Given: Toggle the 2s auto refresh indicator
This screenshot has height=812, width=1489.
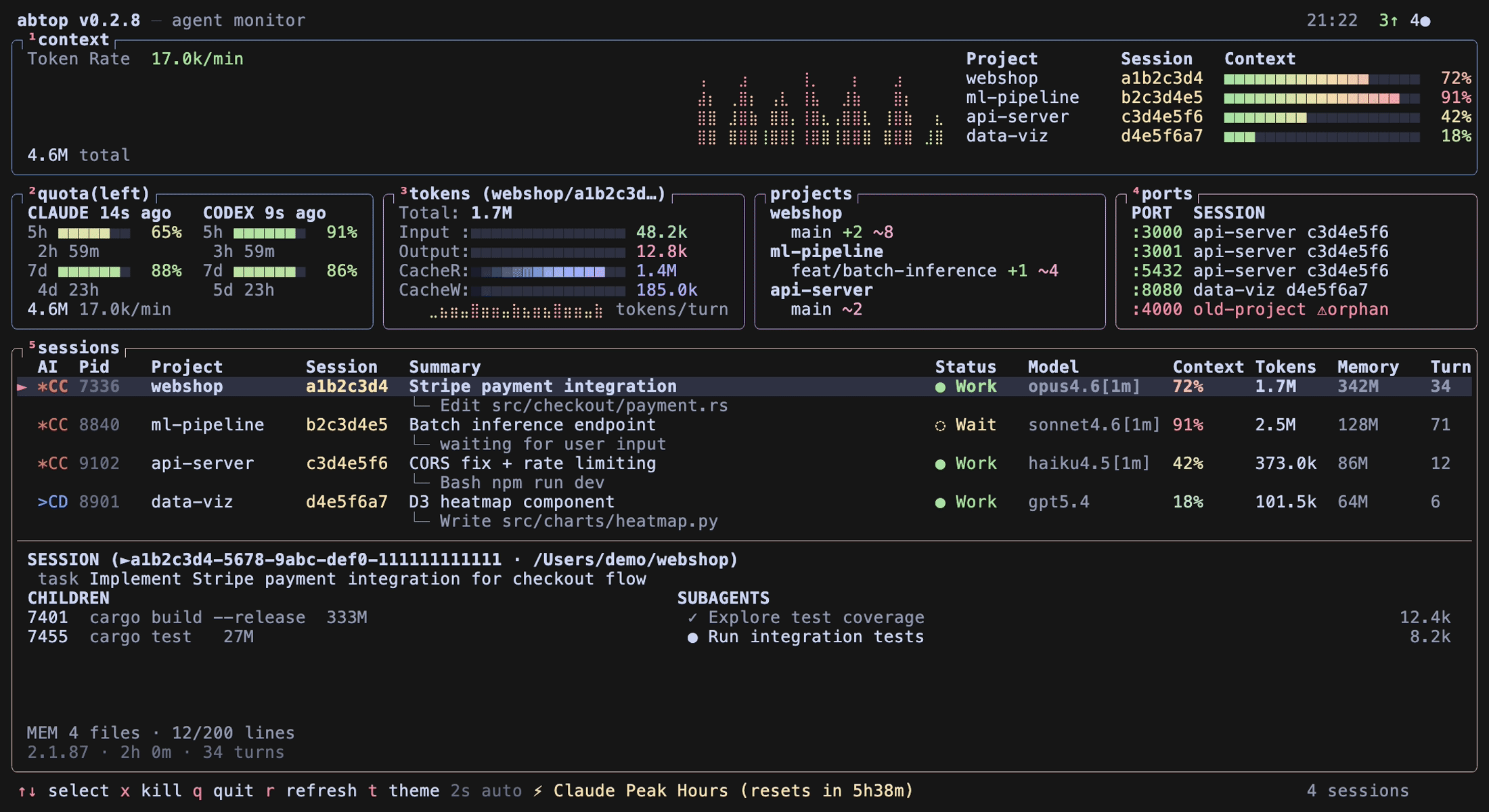Looking at the screenshot, I should tap(486, 791).
